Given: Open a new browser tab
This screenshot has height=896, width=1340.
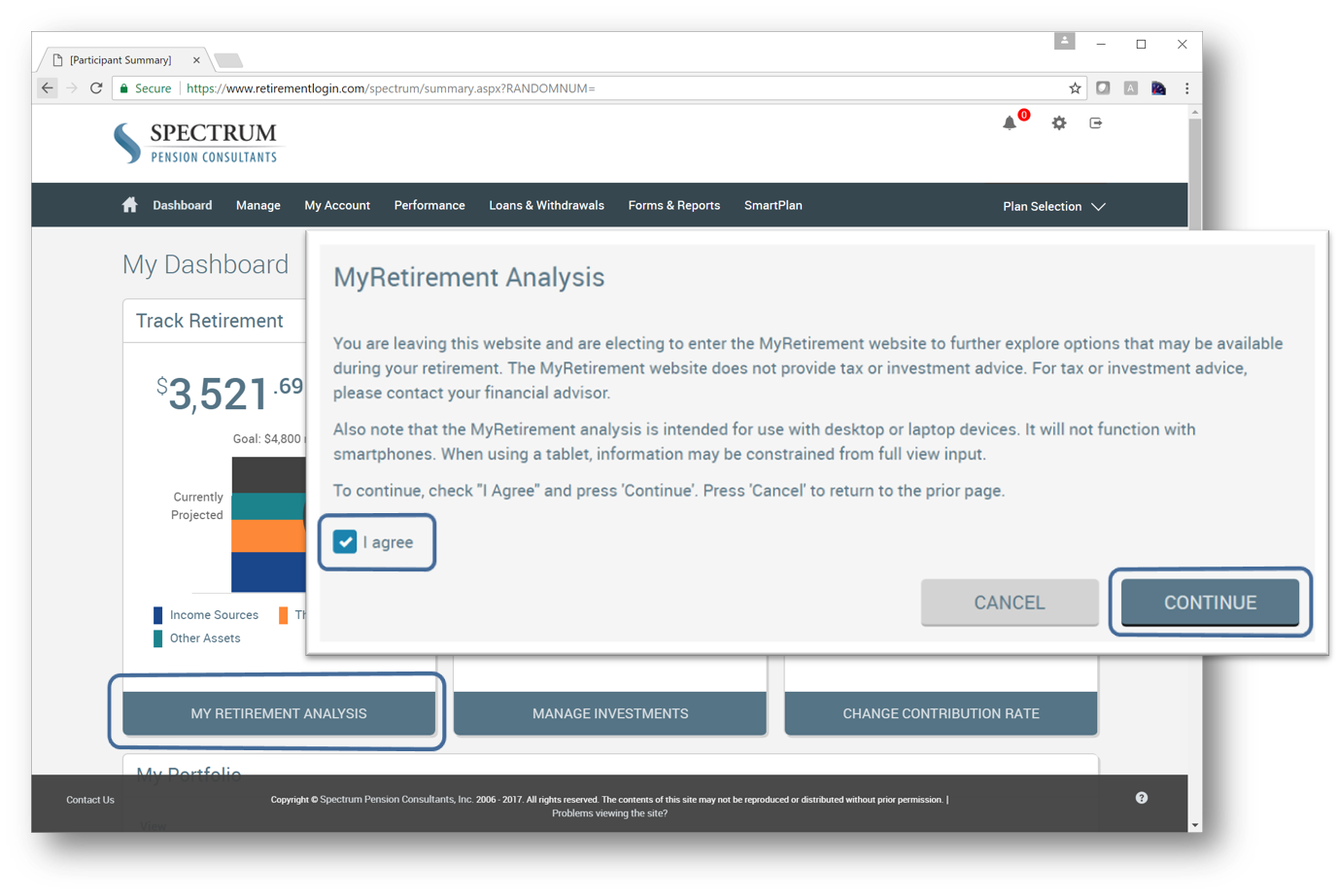Looking at the screenshot, I should pos(228,60).
